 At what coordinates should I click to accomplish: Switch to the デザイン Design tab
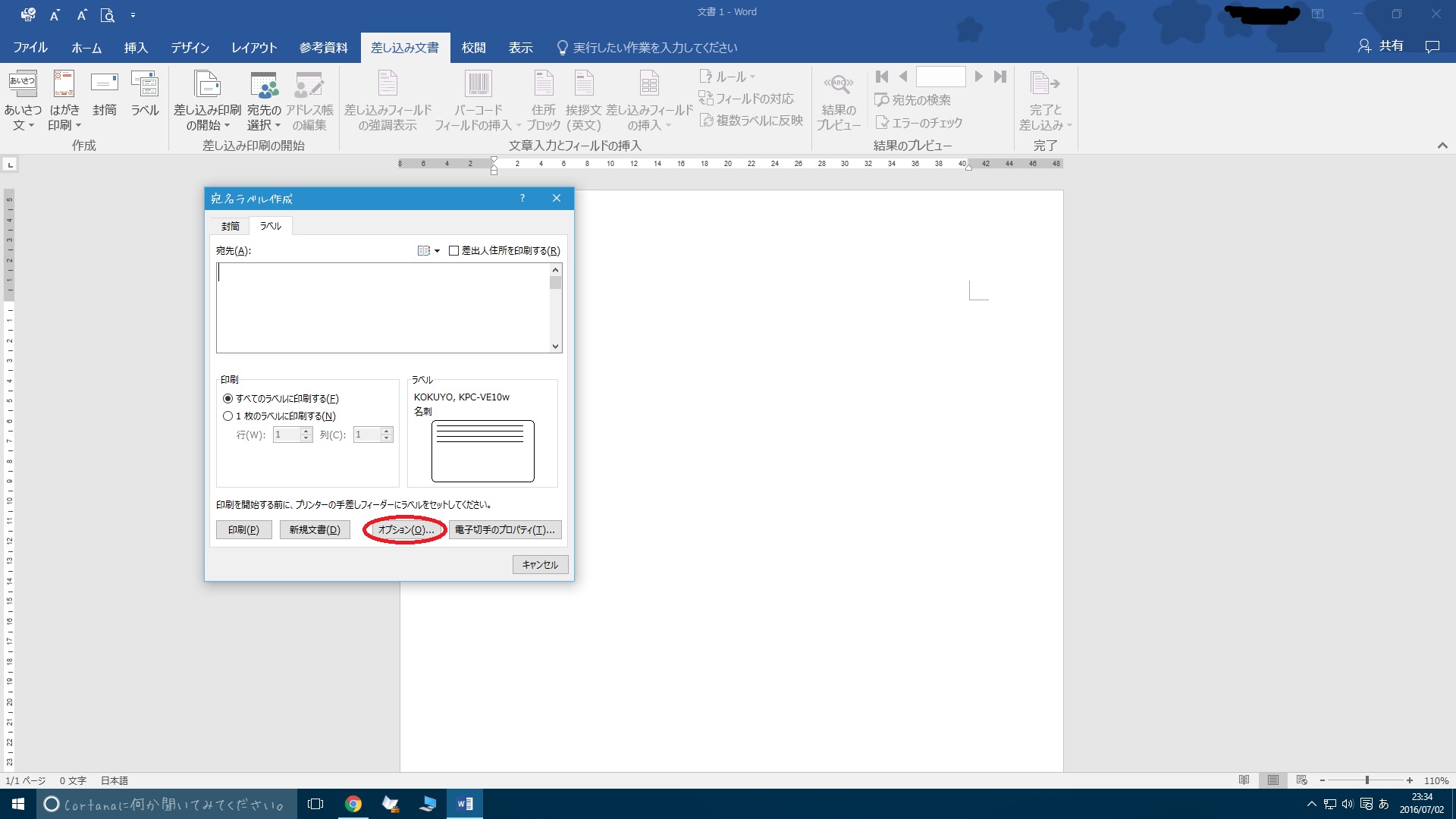[x=190, y=48]
